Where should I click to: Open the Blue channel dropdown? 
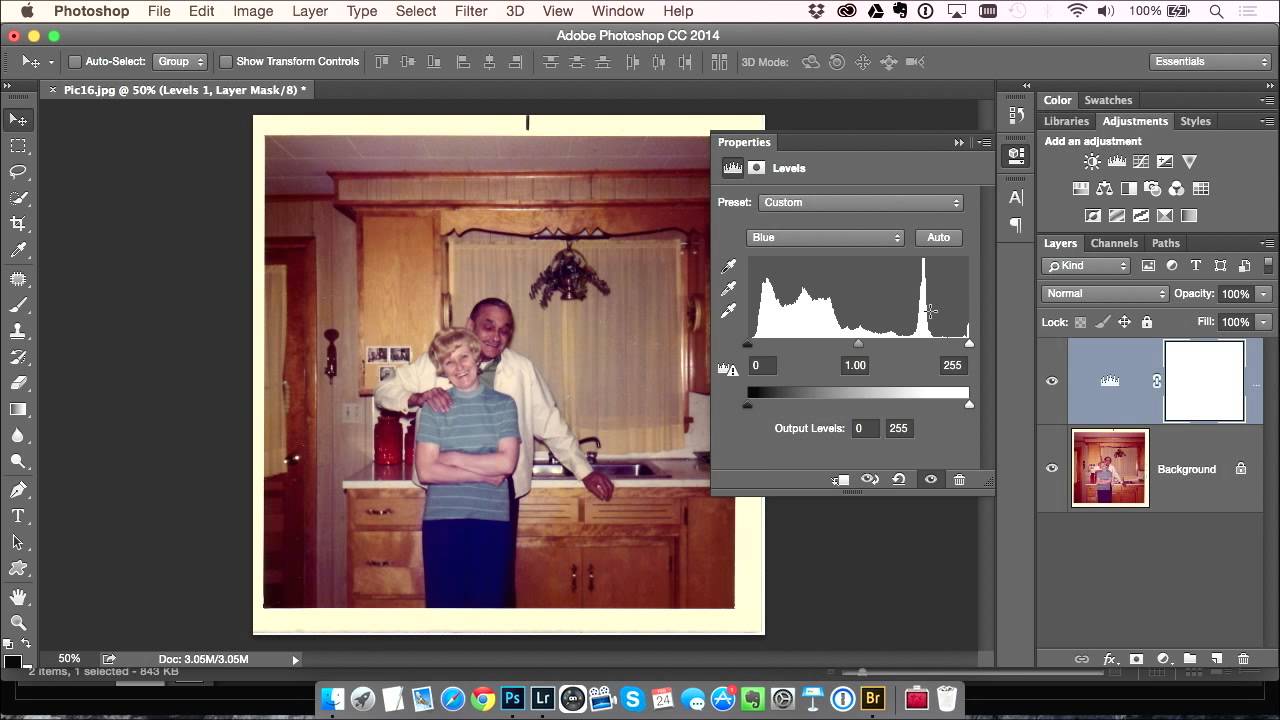click(x=825, y=238)
